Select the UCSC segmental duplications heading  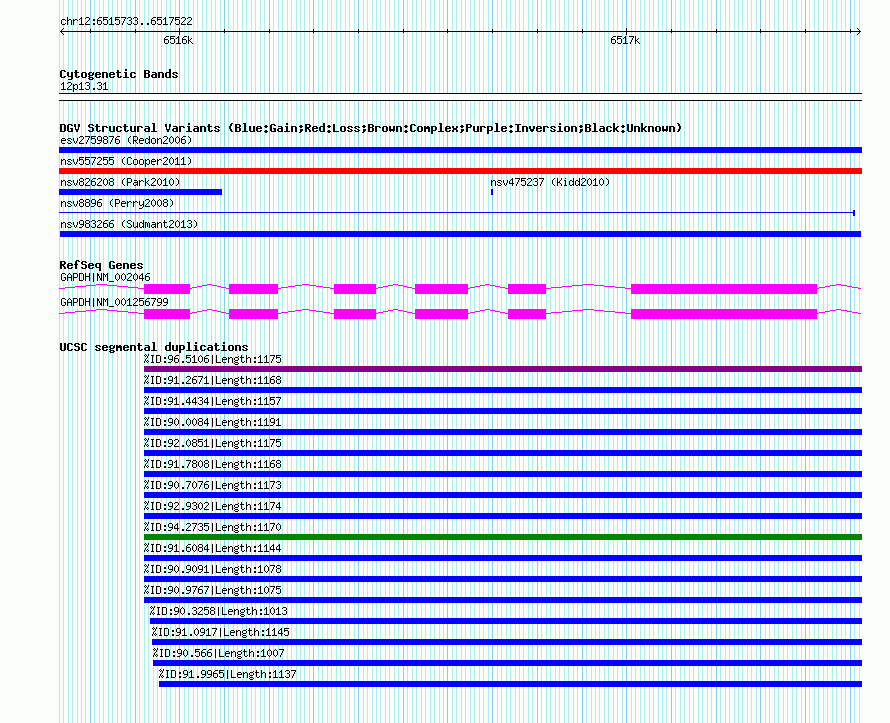tap(154, 347)
